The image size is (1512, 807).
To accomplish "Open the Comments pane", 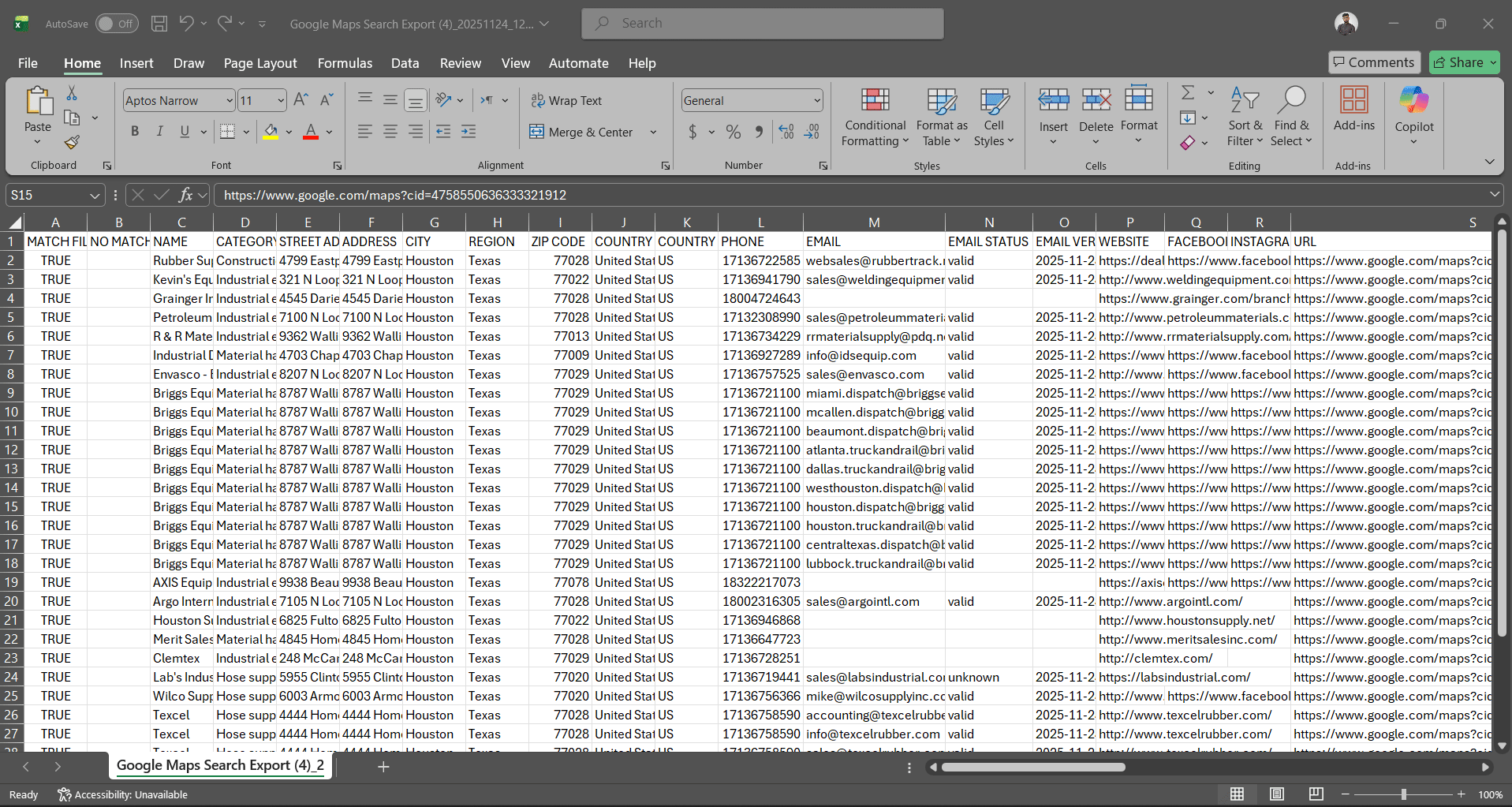I will pos(1373,62).
